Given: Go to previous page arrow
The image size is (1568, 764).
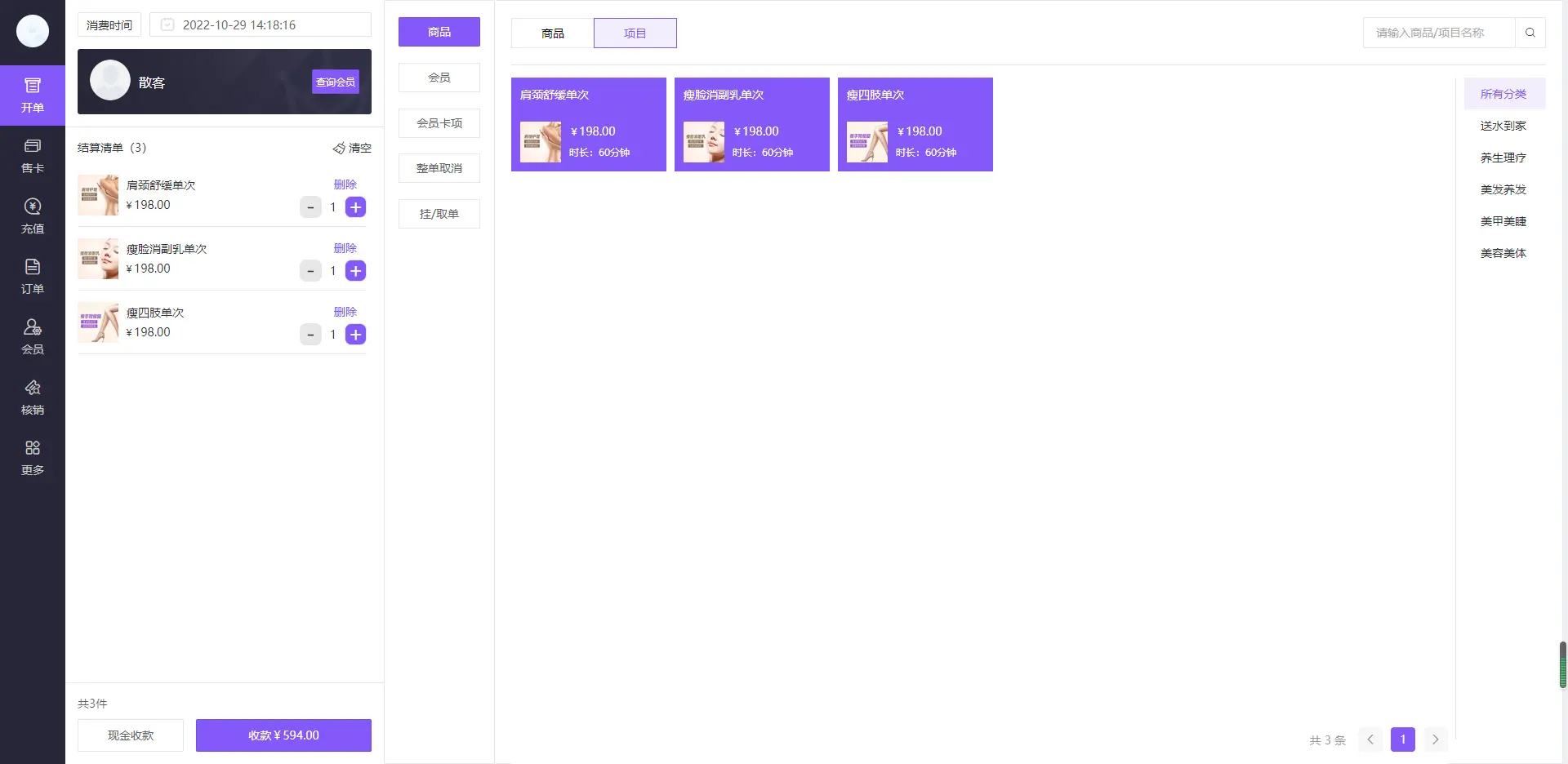Looking at the screenshot, I should (1370, 740).
